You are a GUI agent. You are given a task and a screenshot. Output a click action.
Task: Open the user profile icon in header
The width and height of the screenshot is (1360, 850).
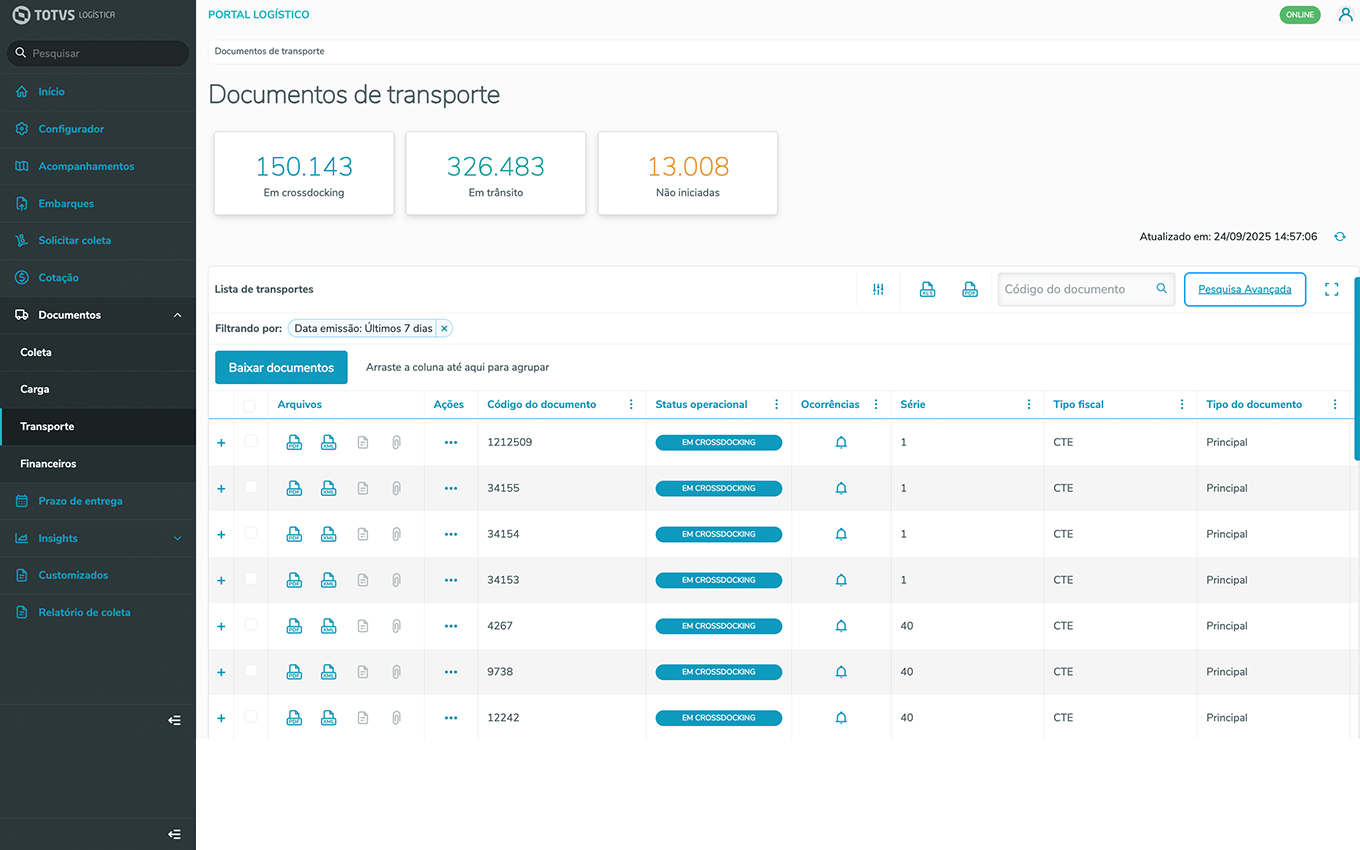[1345, 15]
